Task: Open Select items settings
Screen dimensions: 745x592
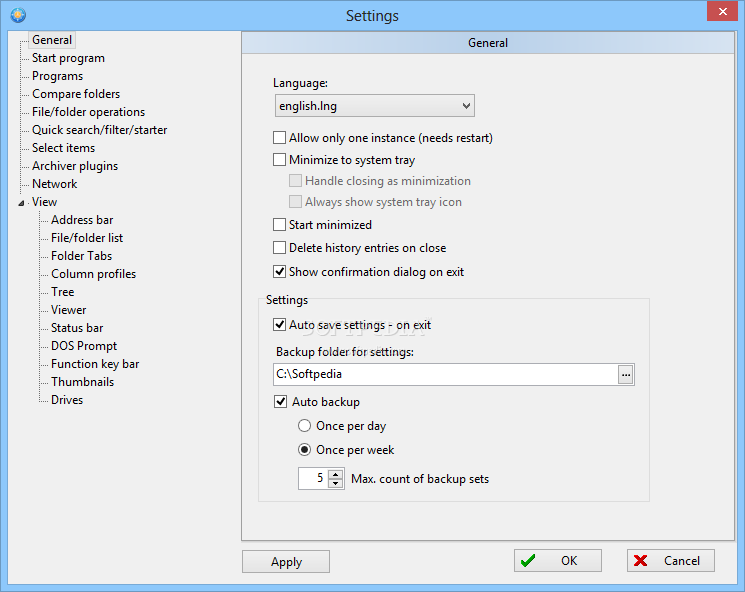Action: pos(64,148)
